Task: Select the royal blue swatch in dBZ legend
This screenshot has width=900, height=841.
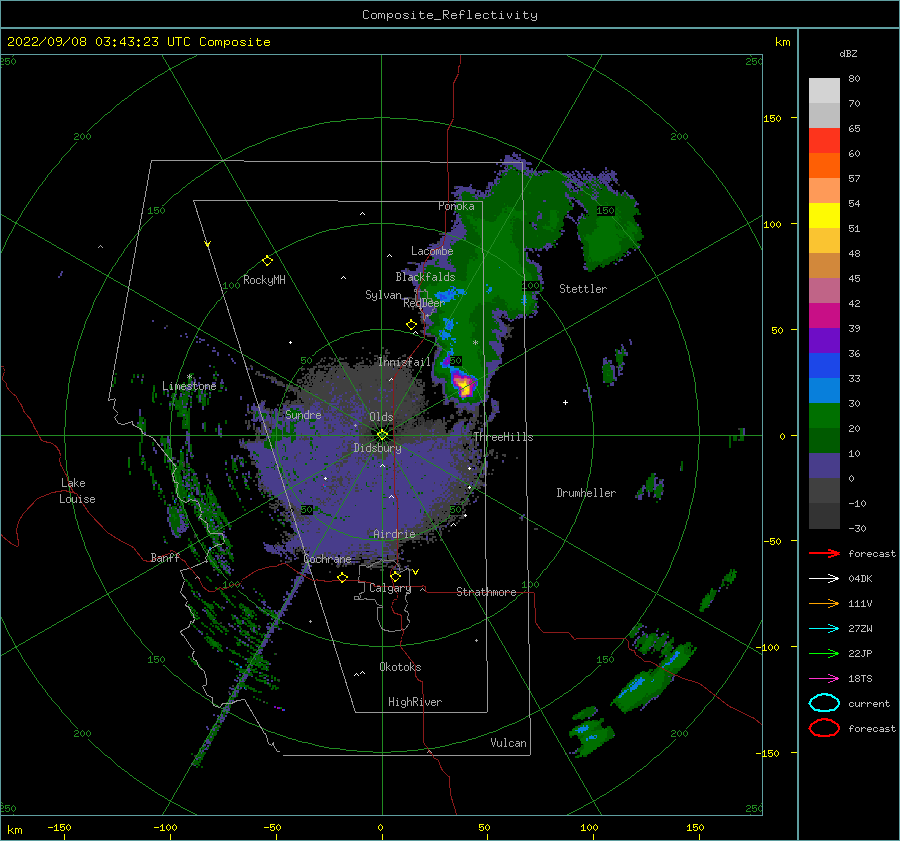Action: (824, 366)
